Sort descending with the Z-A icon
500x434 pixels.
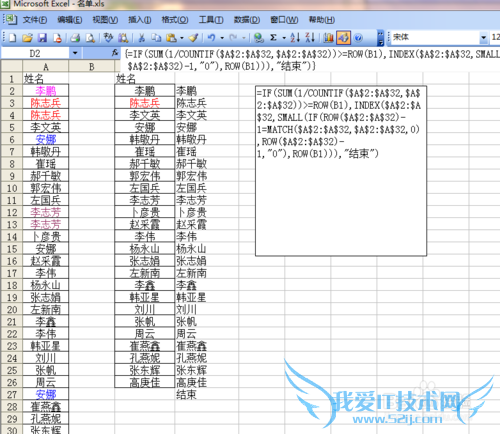(310, 38)
